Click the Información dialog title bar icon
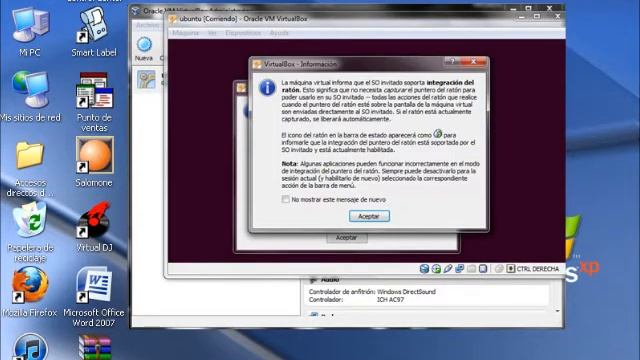640x360 pixels. [257, 64]
